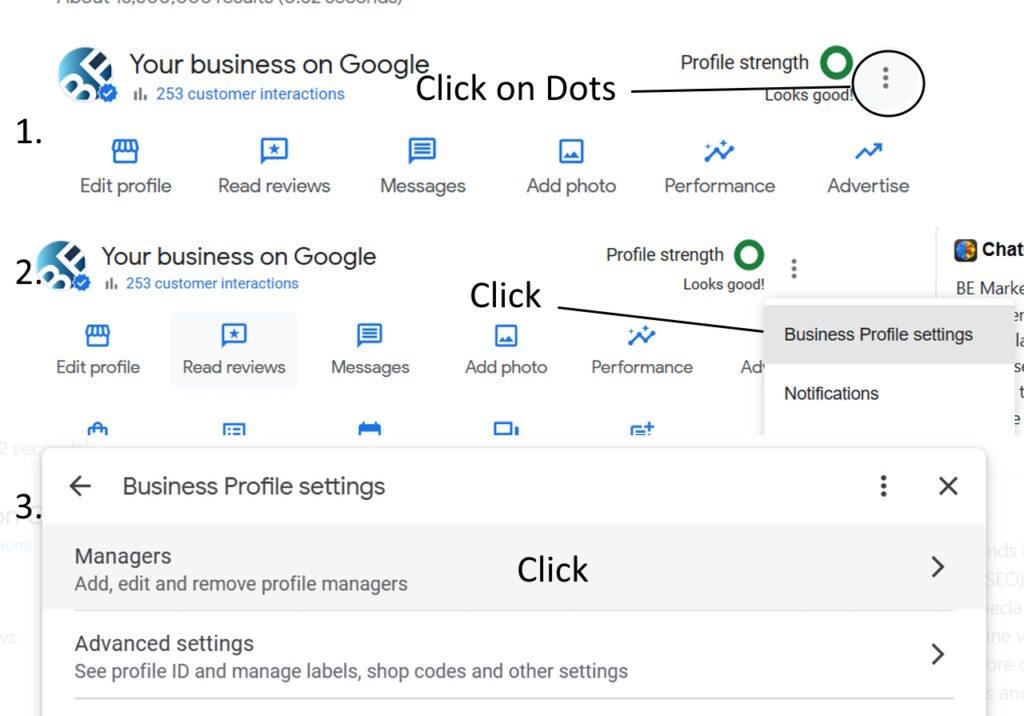This screenshot has width=1024, height=716.
Task: Click Edit profile storefront icon in step 1
Action: click(125, 151)
